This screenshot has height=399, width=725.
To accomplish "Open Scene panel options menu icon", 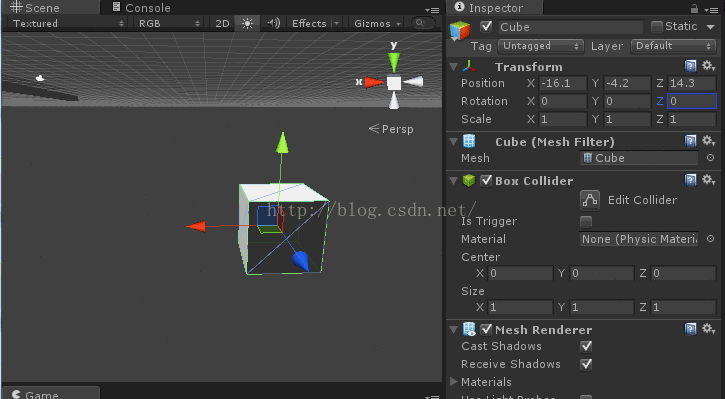I will (x=432, y=10).
